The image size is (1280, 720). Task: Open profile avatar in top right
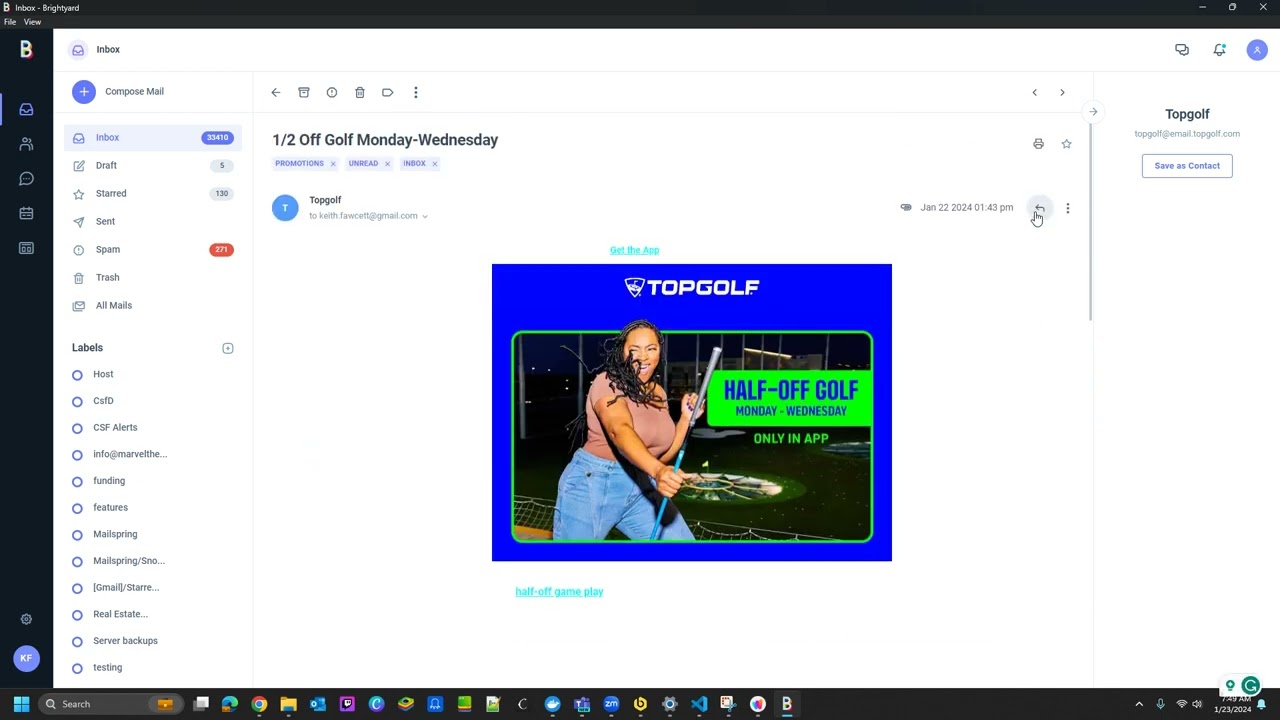tap(1257, 50)
